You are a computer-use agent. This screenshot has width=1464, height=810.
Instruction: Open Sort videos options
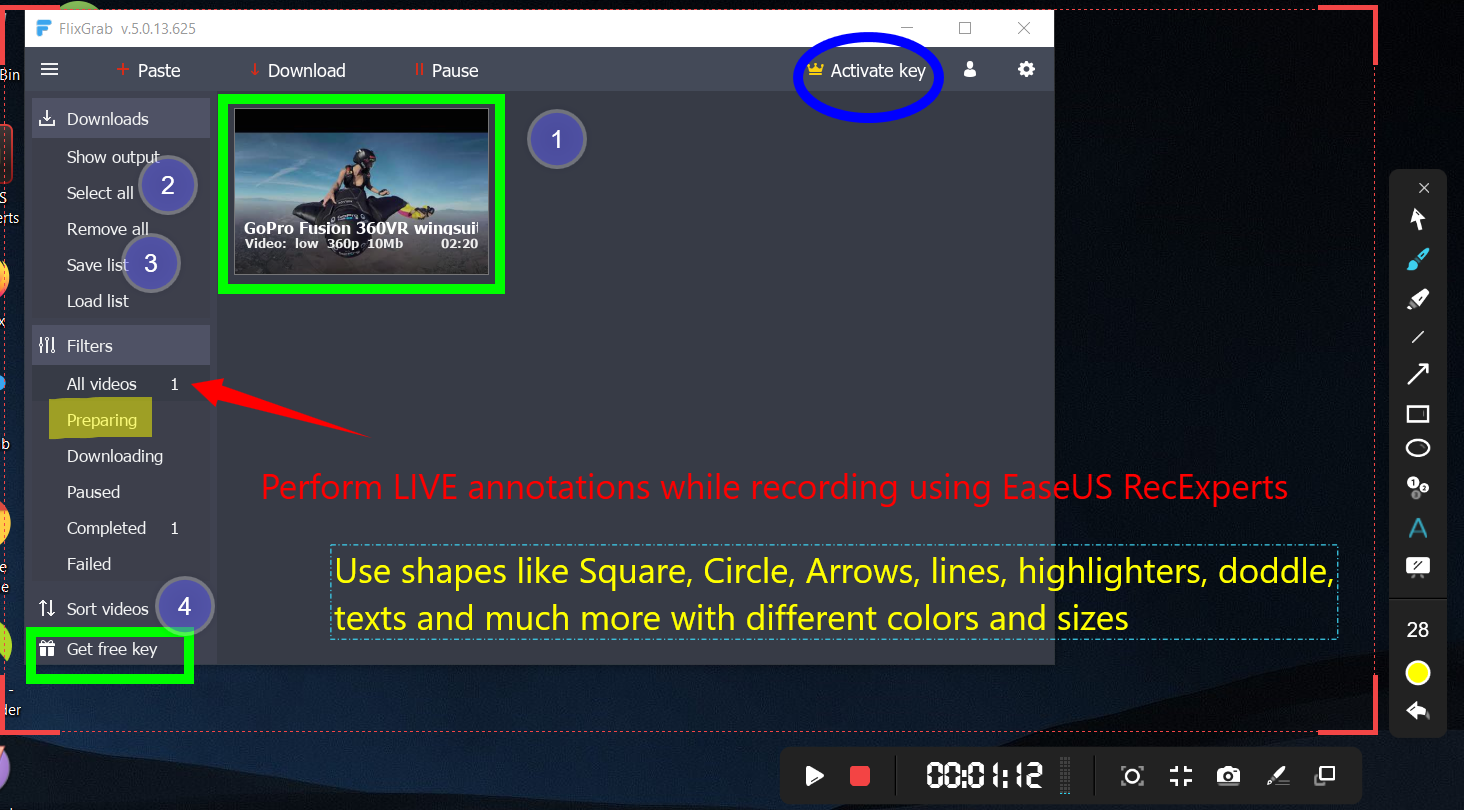(107, 609)
